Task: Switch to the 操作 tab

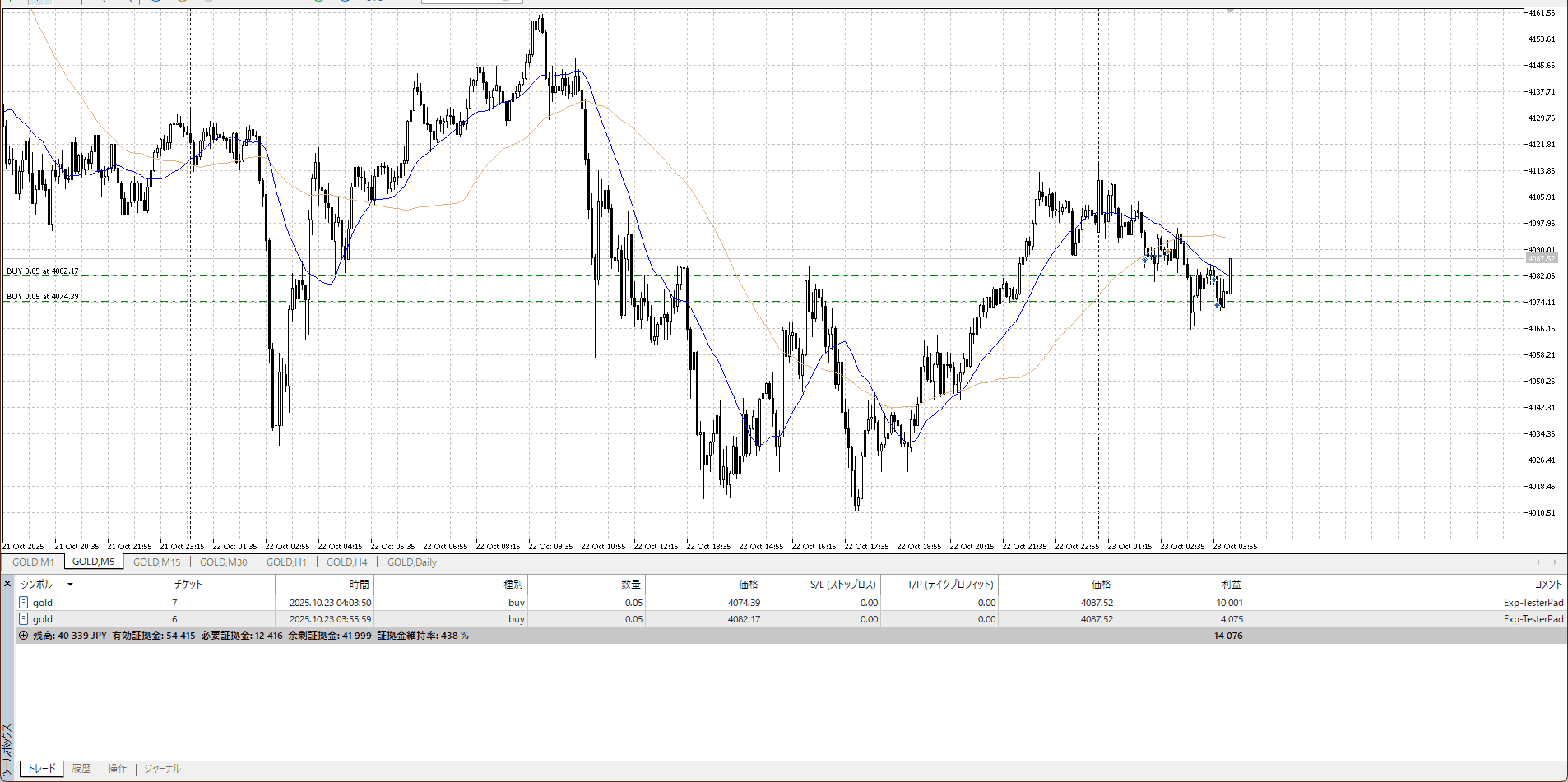Action: click(118, 769)
